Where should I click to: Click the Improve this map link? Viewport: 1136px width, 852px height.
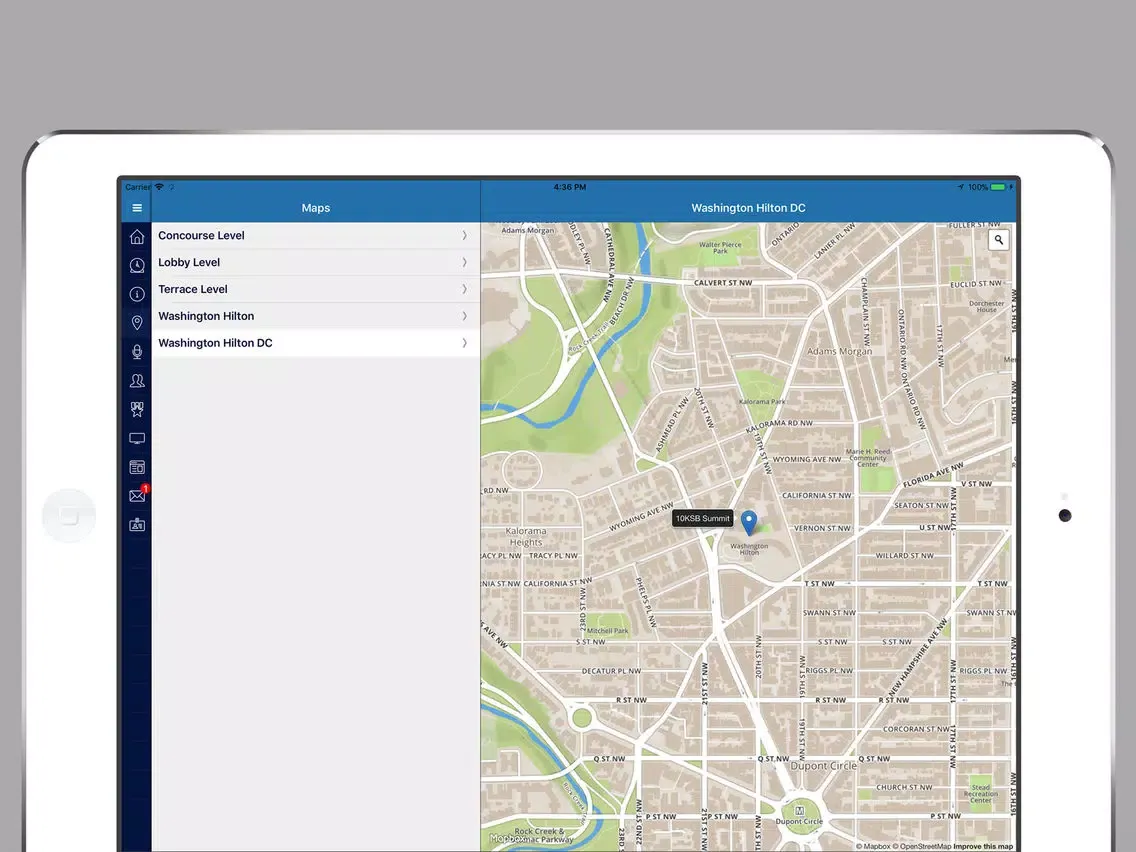click(x=983, y=846)
